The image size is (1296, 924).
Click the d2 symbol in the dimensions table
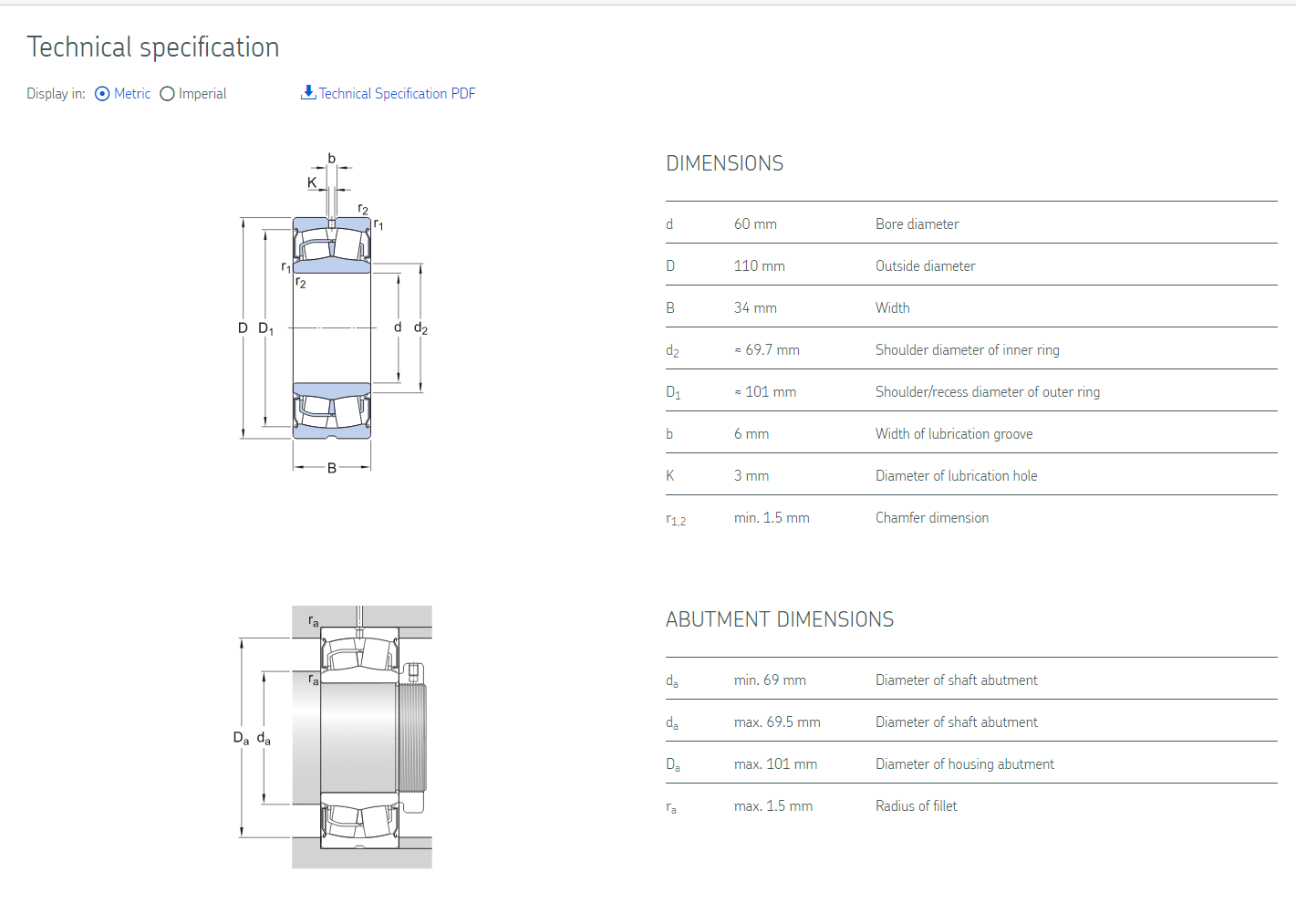tap(672, 351)
